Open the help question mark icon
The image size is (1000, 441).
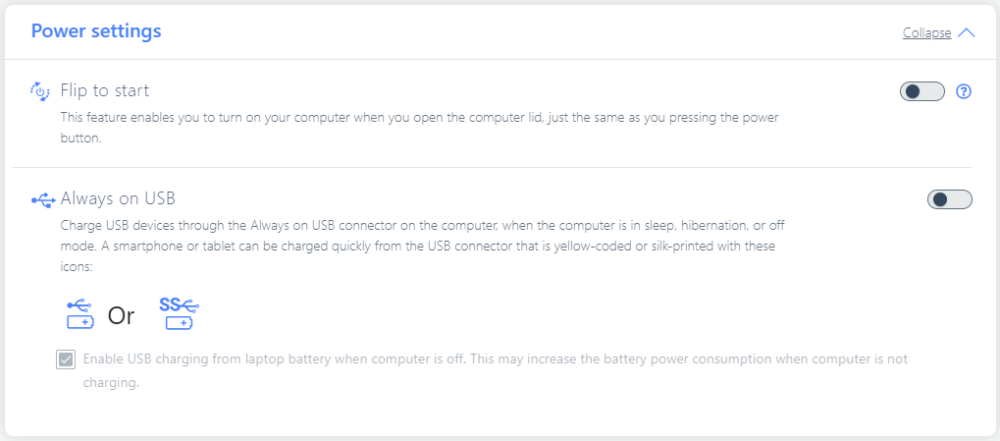click(x=964, y=92)
